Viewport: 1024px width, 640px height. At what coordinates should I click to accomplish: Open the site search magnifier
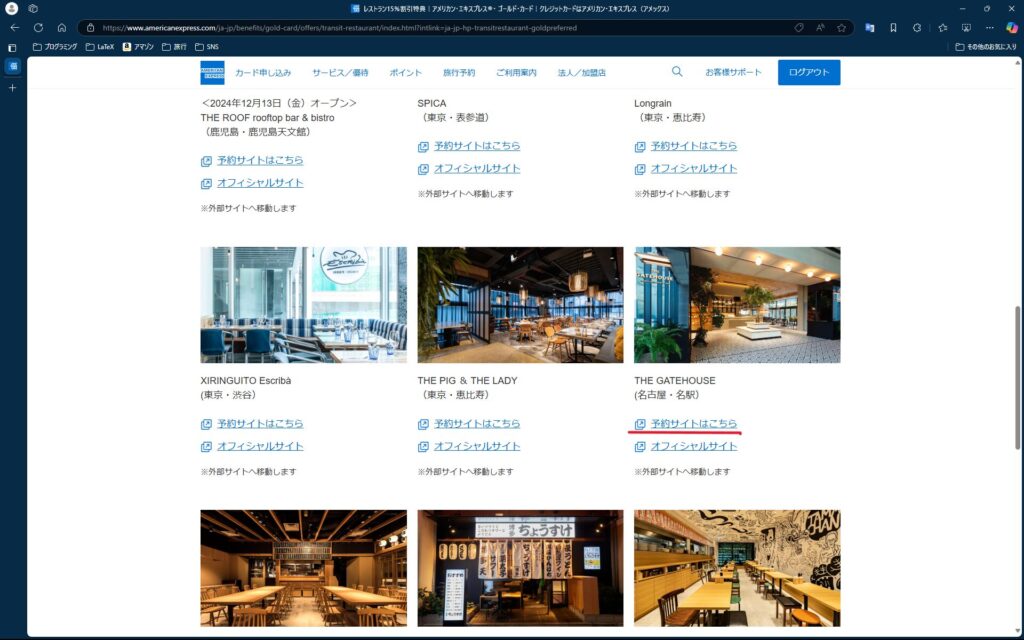click(677, 72)
